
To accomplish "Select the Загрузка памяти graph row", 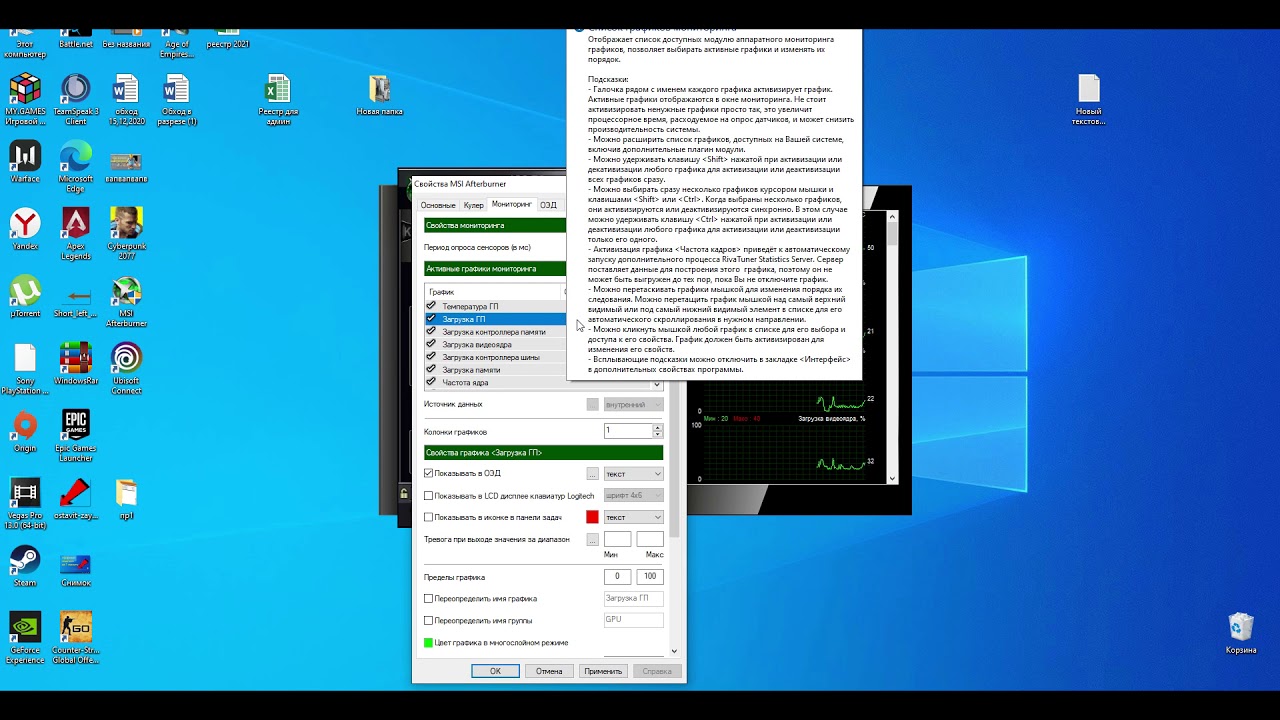I will click(495, 370).
